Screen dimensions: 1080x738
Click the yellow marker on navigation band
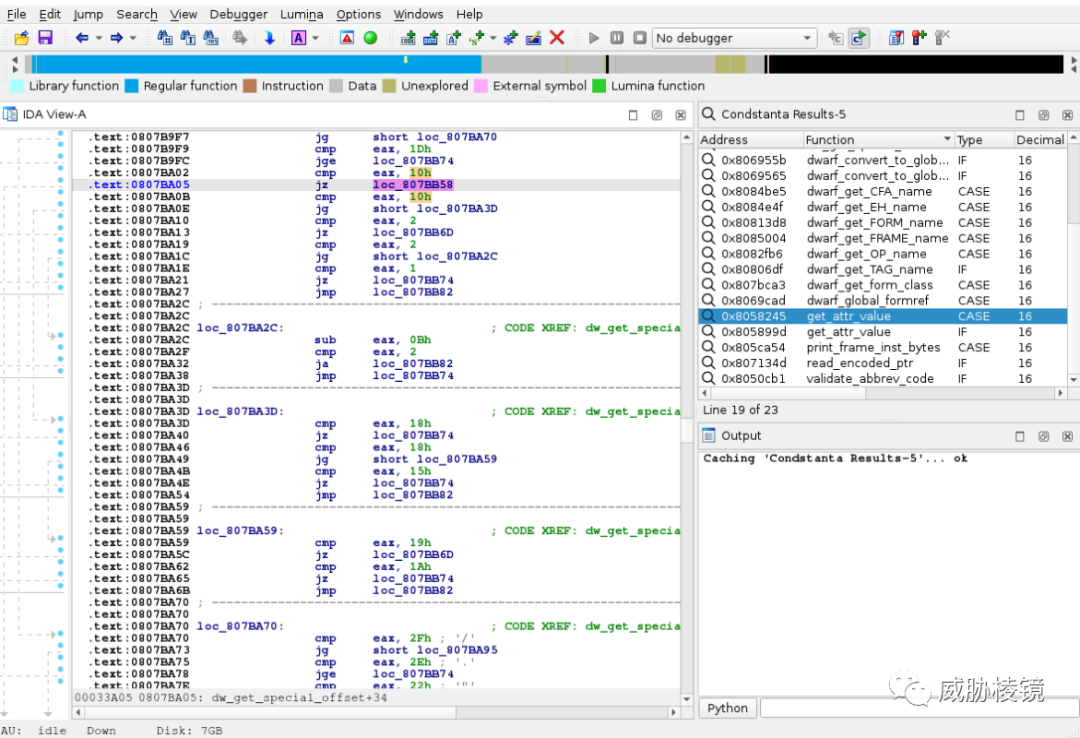coord(406,60)
